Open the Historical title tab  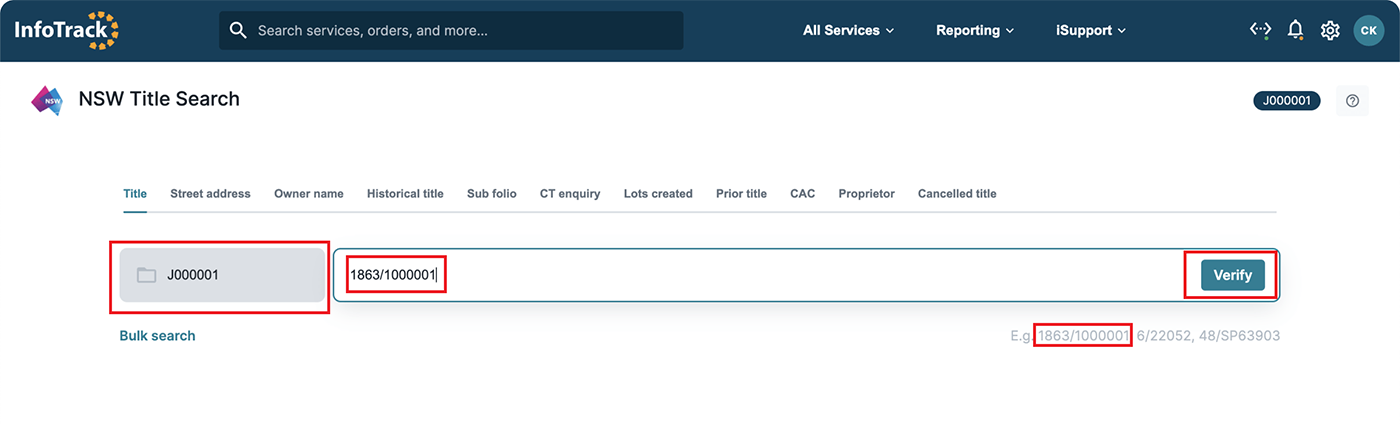coord(405,194)
